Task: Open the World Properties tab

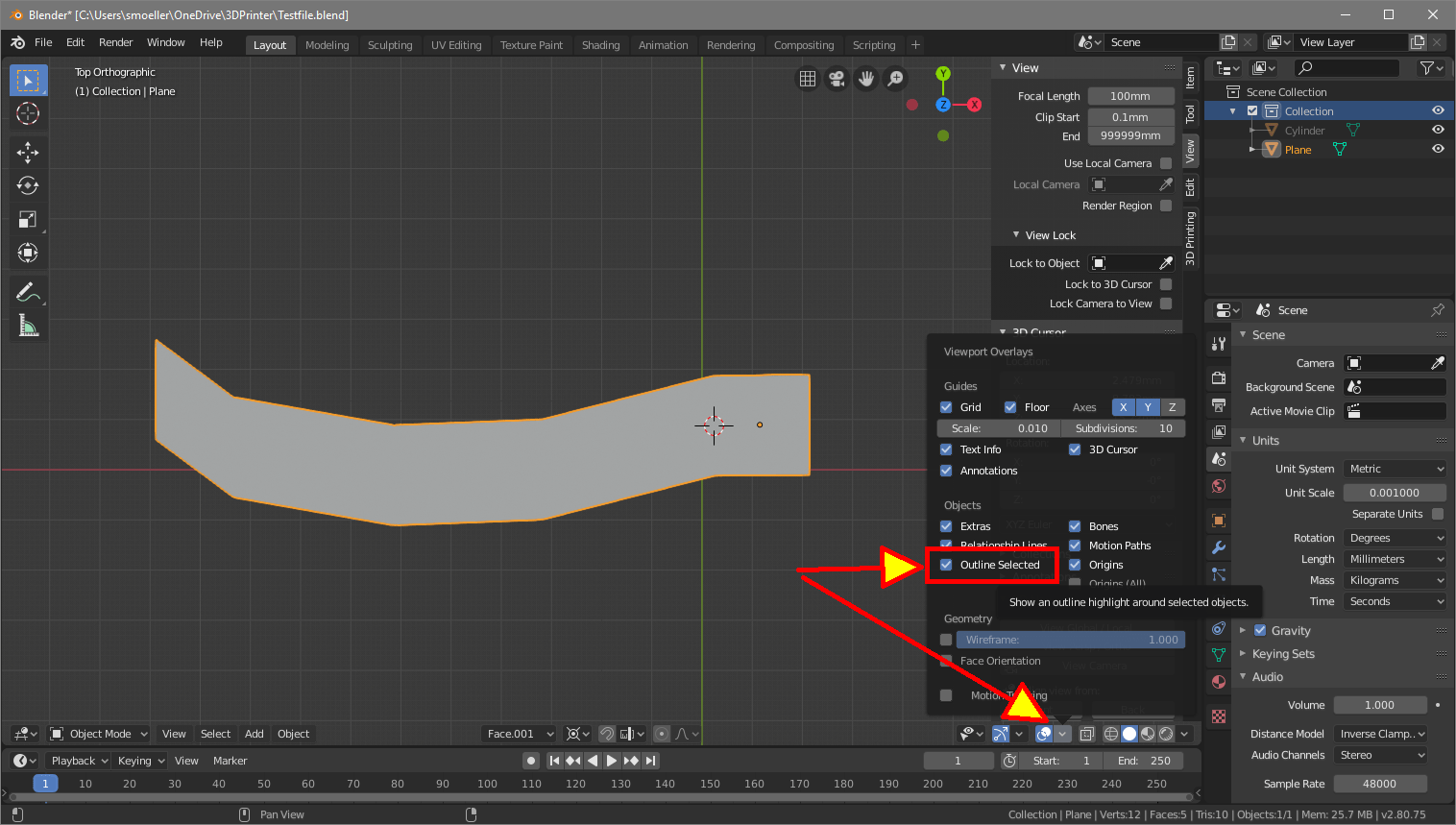Action: (x=1218, y=485)
